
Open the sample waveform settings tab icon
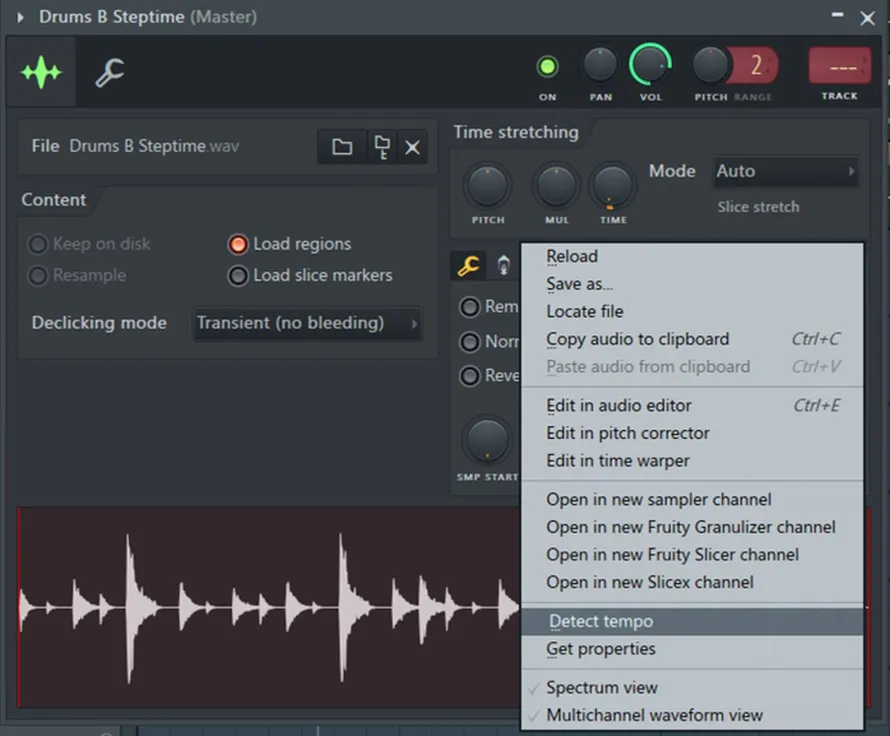pos(41,72)
